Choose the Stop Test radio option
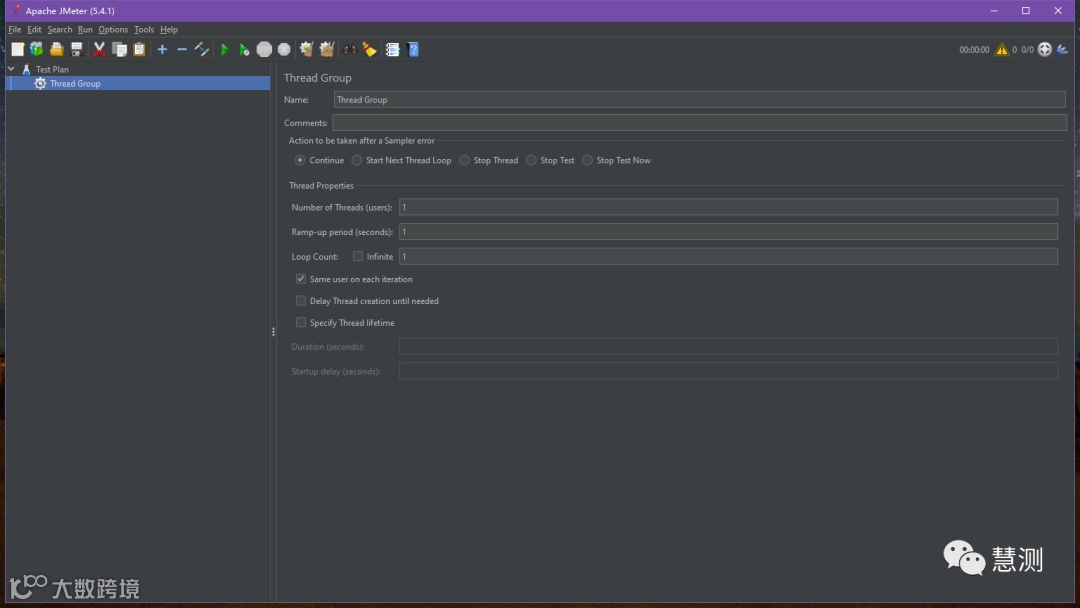Screen dimensions: 1080x608 (531, 160)
